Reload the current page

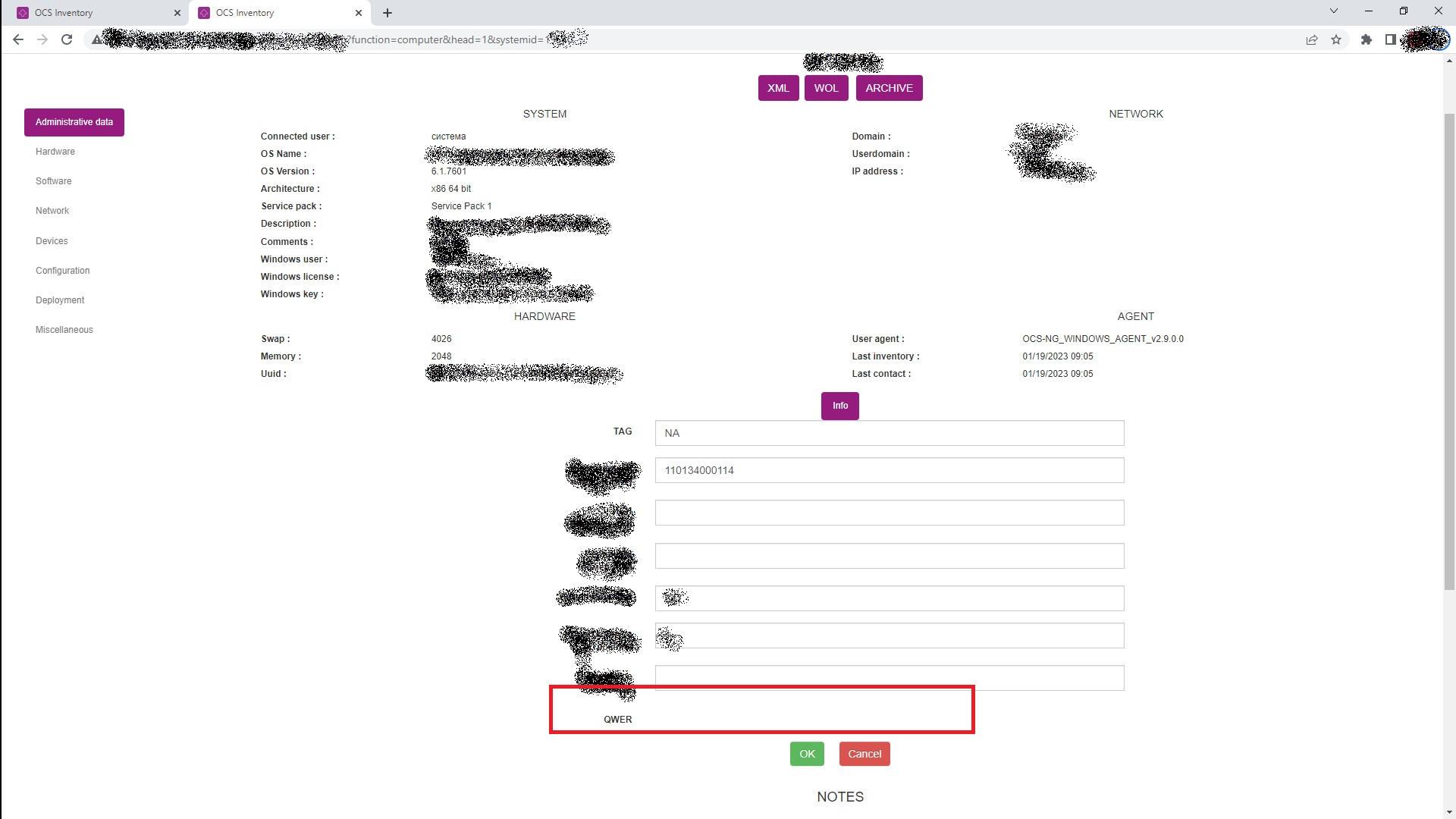tap(67, 39)
